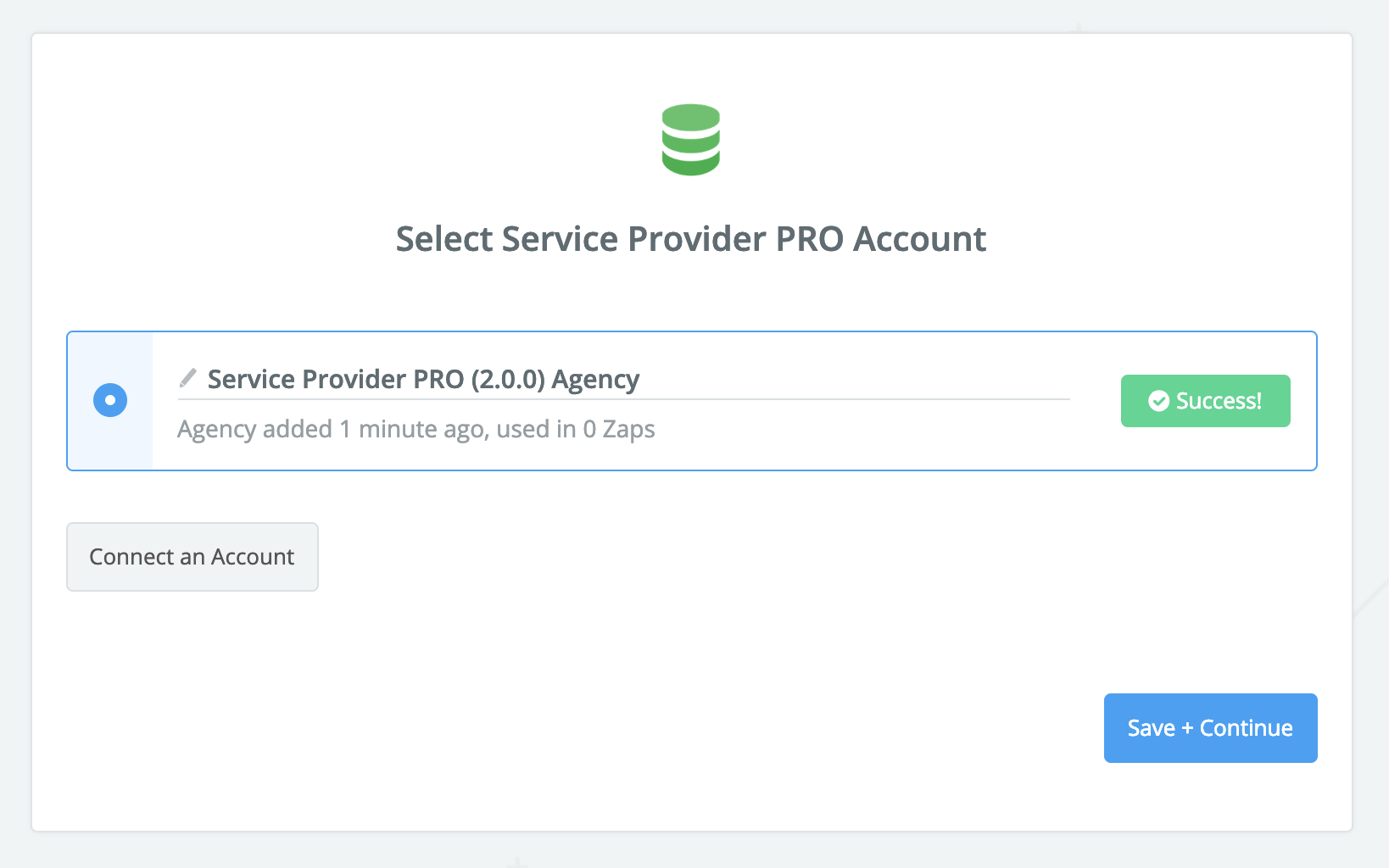Screen dimensions: 1389x868
Task: Edit the Service Provider PRO (2.0.0) Agency name field
Action: tap(623, 380)
